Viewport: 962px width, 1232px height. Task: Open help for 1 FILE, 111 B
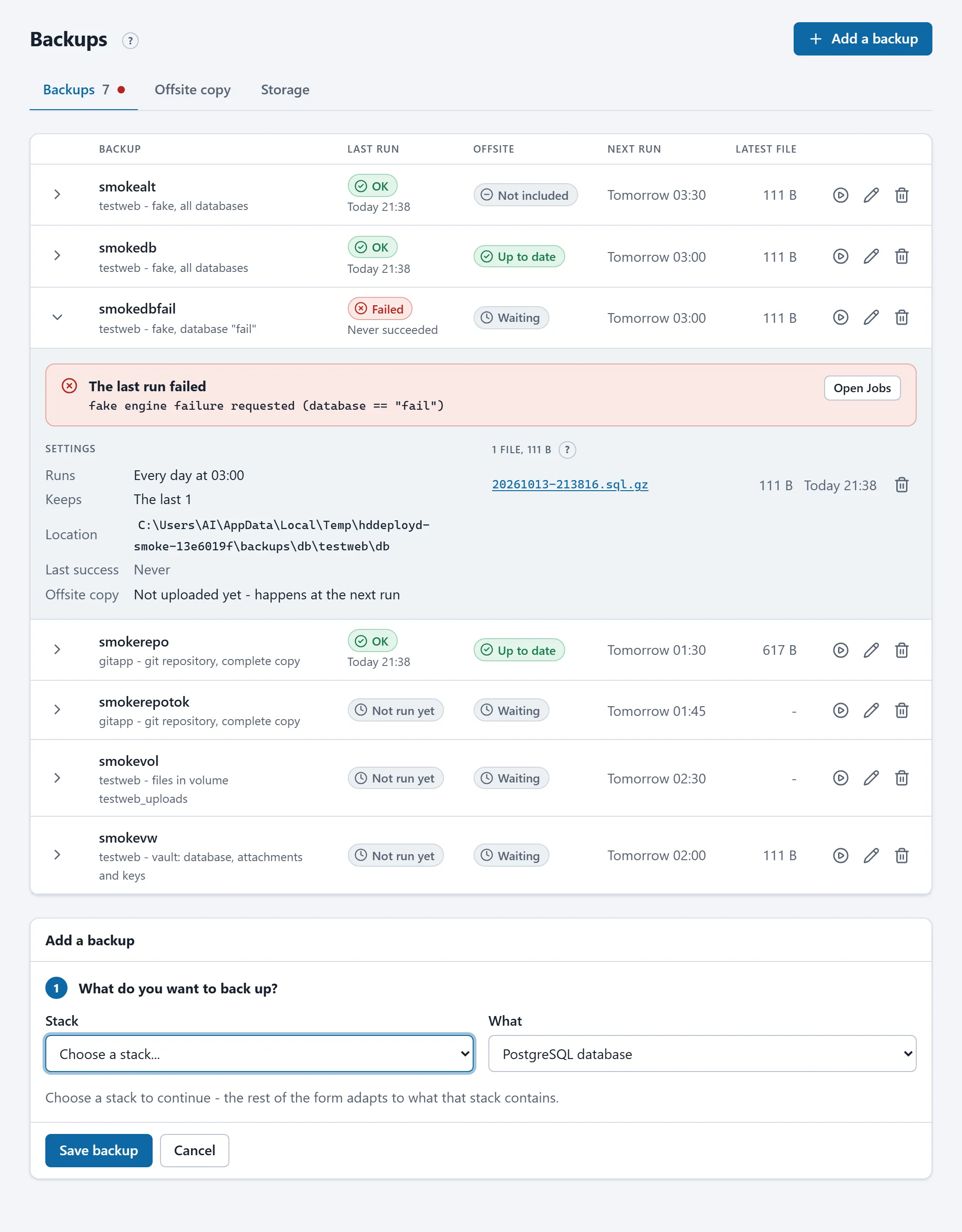tap(567, 450)
